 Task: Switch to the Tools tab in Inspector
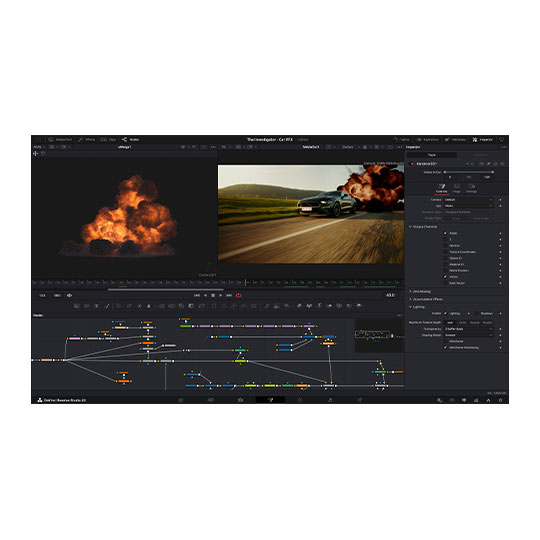pyautogui.click(x=432, y=155)
